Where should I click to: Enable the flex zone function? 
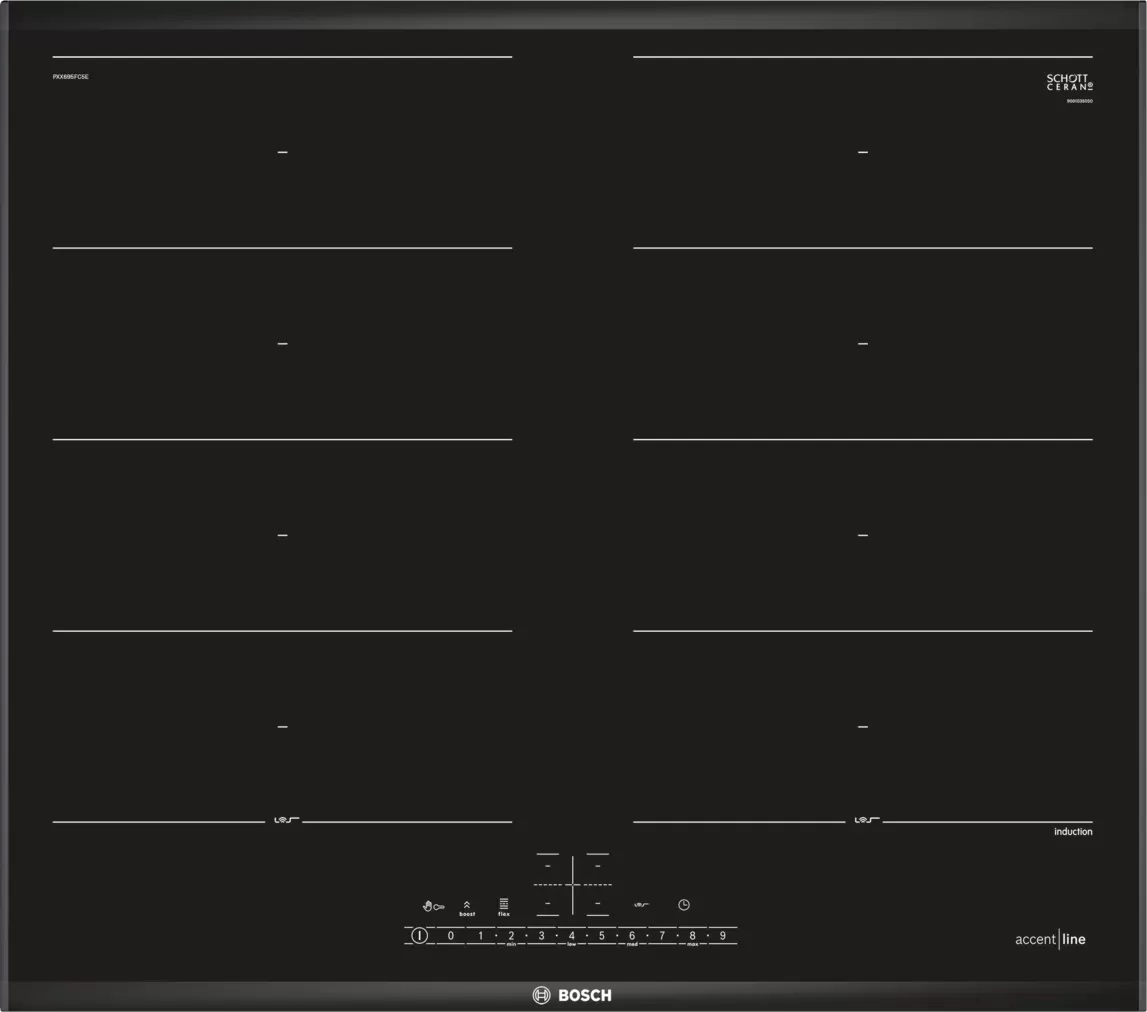pos(504,907)
